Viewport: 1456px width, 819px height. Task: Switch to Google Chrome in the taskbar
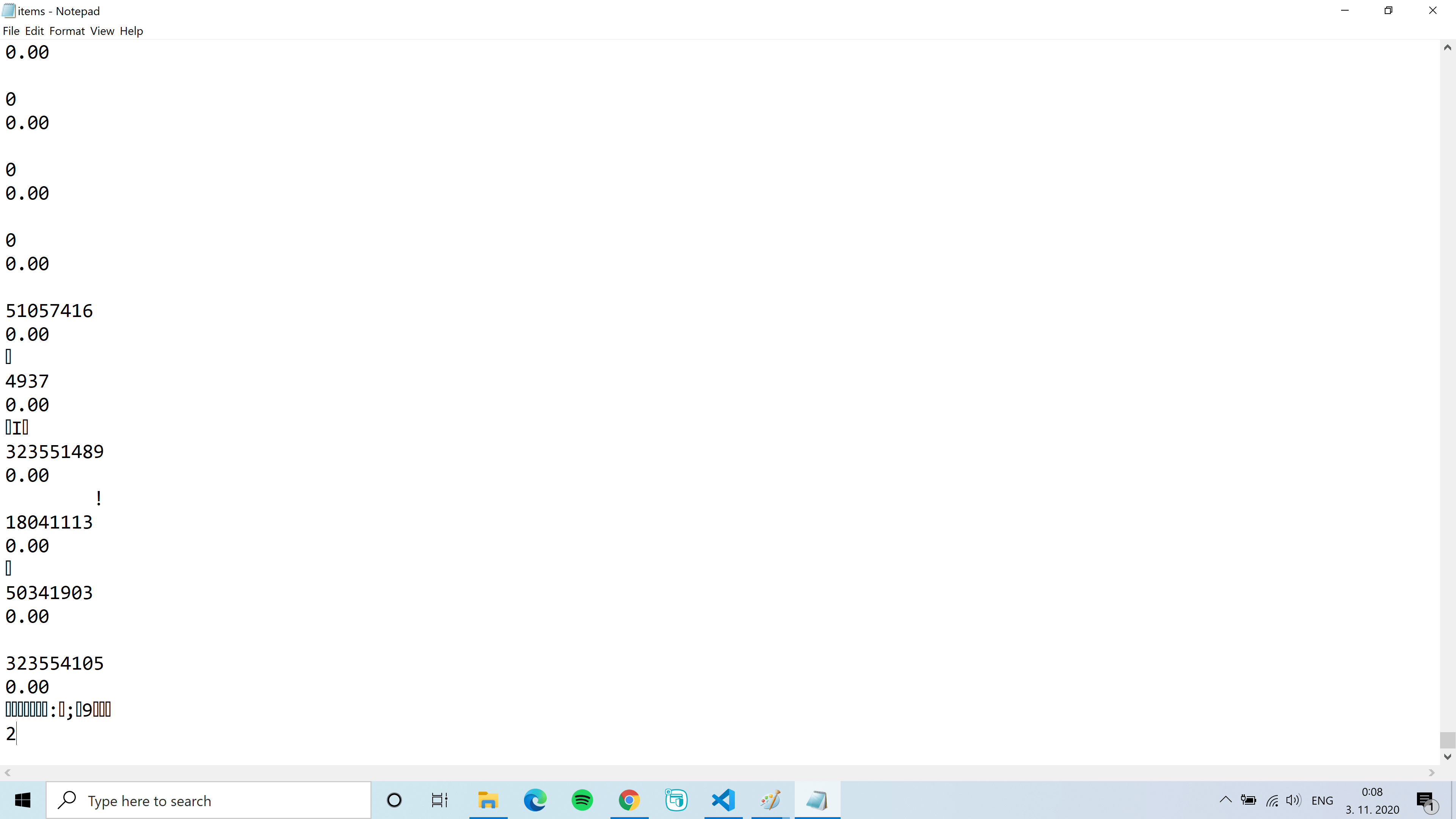click(629, 800)
